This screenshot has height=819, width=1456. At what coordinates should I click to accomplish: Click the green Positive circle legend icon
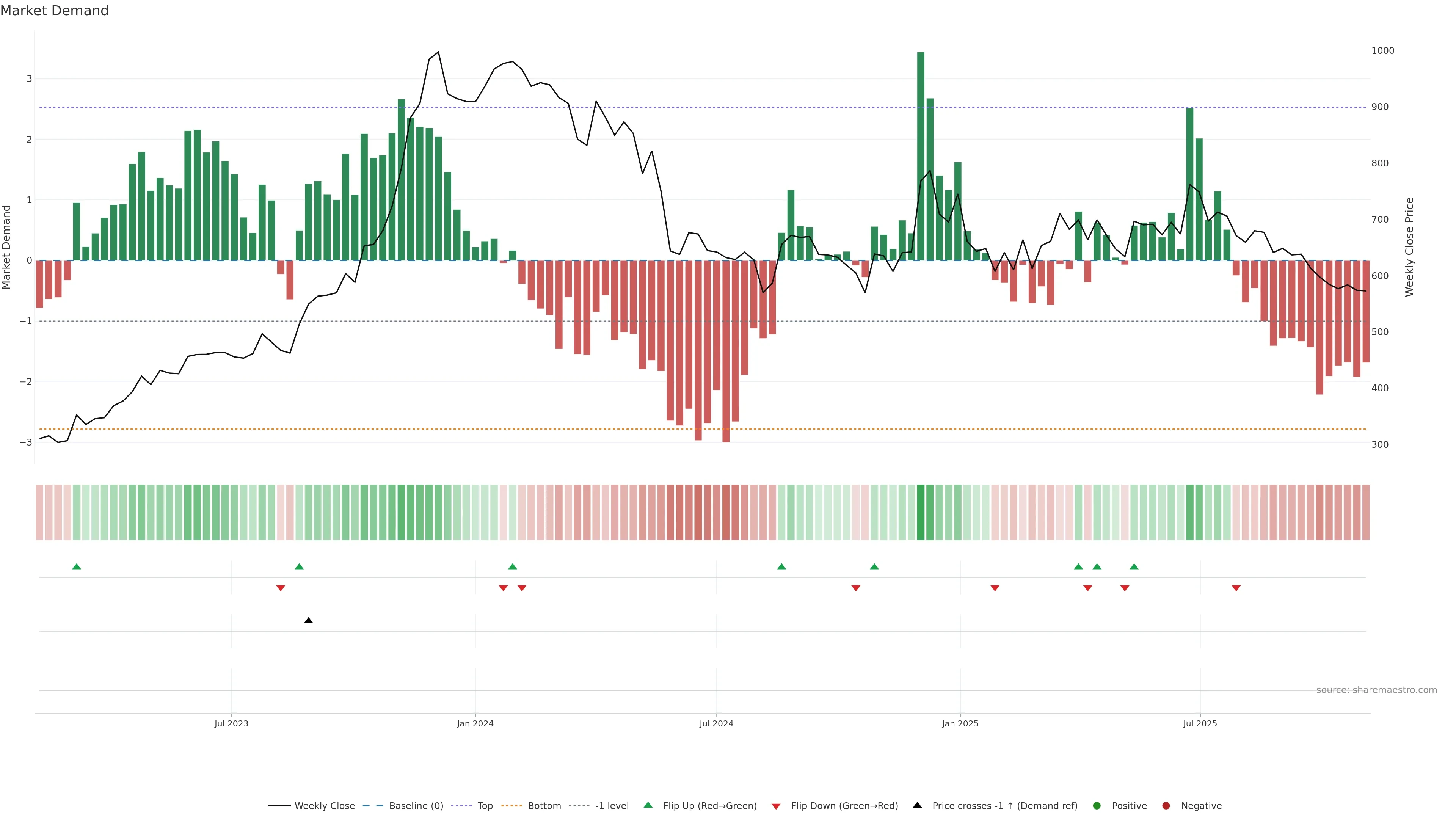[x=1097, y=805]
